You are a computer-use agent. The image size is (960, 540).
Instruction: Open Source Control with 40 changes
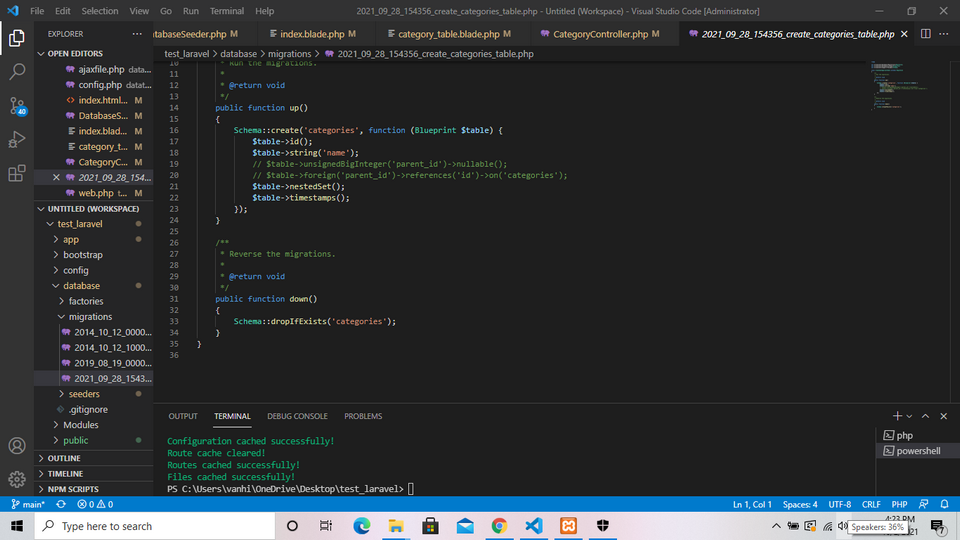pyautogui.click(x=17, y=106)
